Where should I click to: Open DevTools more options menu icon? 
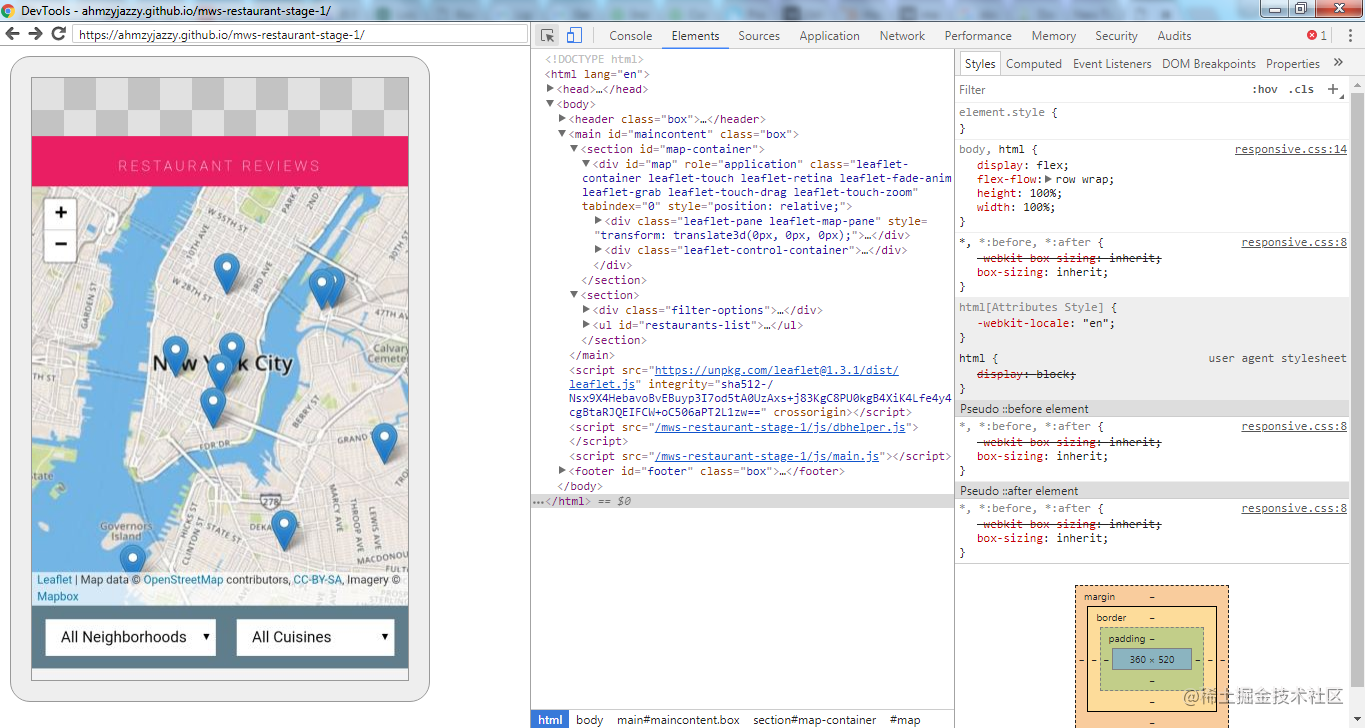pyautogui.click(x=1348, y=35)
